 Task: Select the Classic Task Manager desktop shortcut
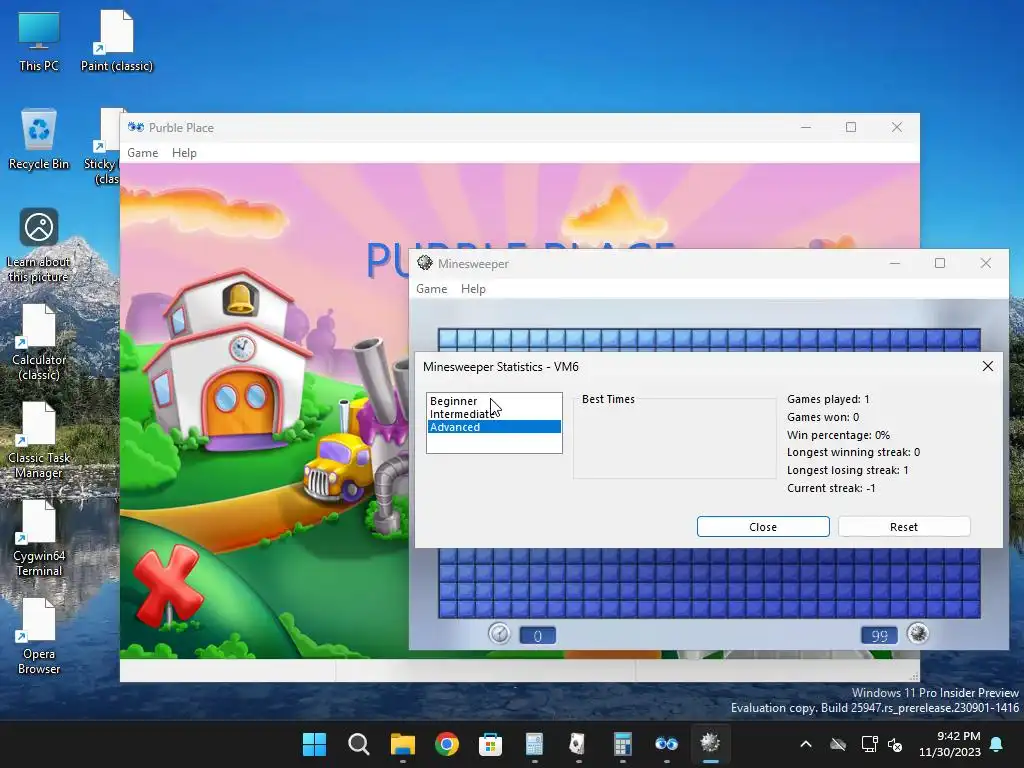[x=39, y=441]
